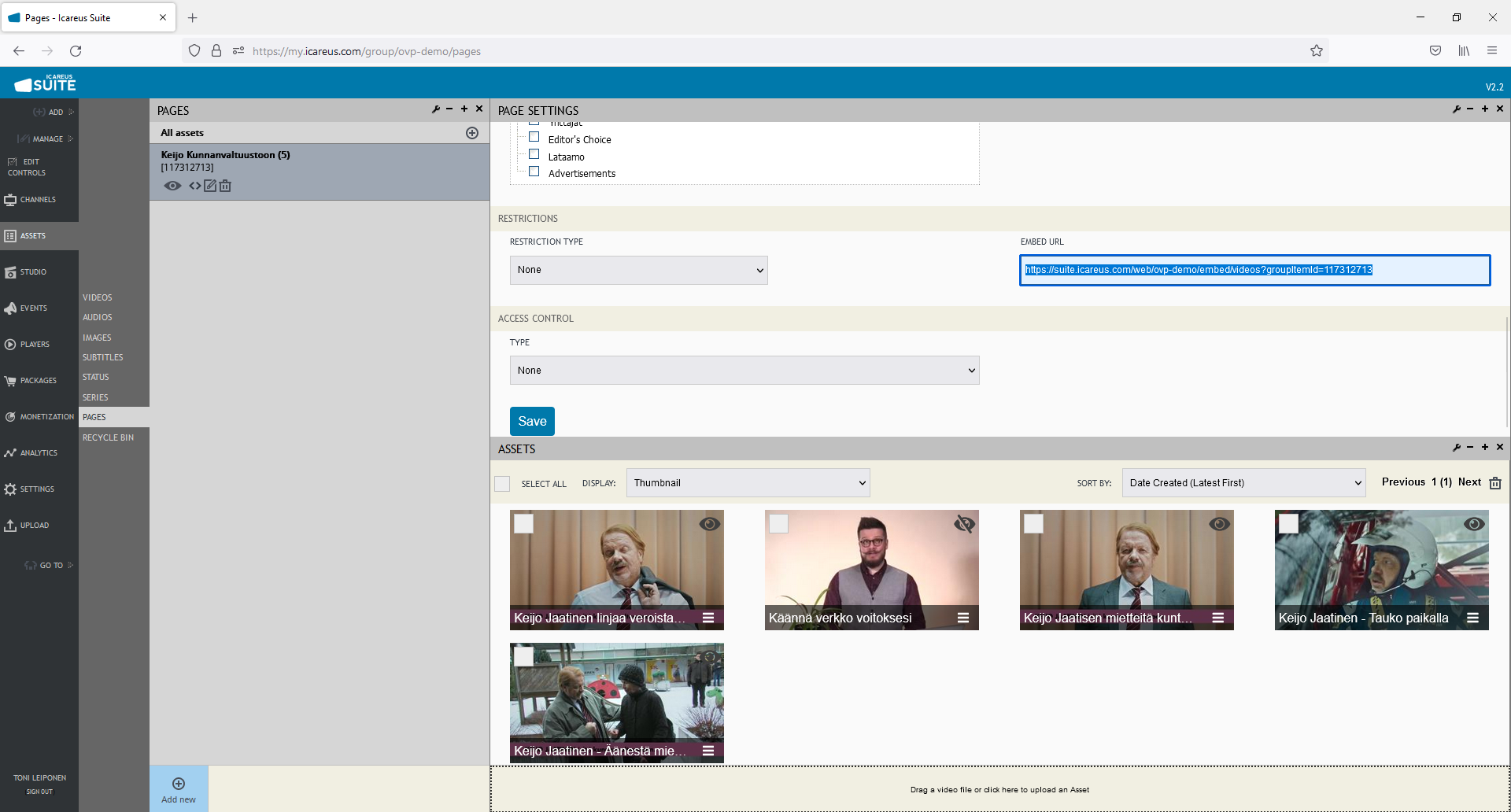Expand the Access Control Type dropdown
This screenshot has height=812, width=1511.
pyautogui.click(x=744, y=371)
